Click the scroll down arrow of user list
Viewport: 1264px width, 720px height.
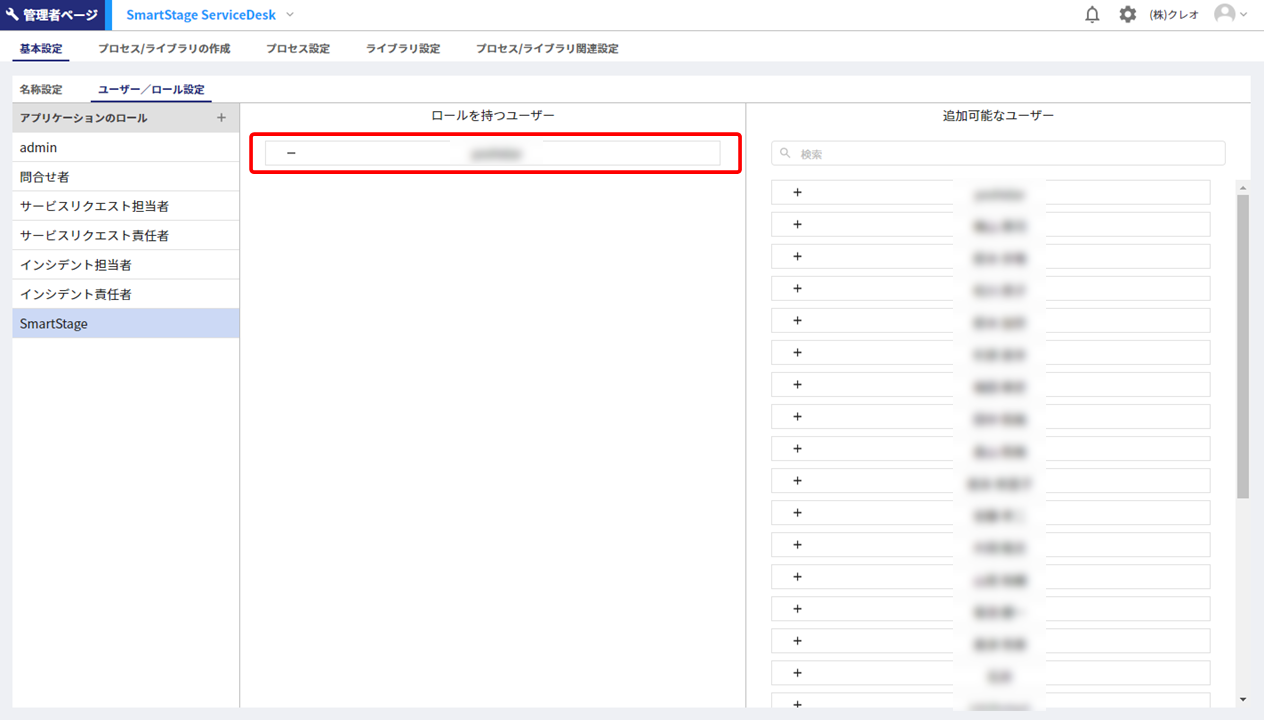coord(1242,699)
